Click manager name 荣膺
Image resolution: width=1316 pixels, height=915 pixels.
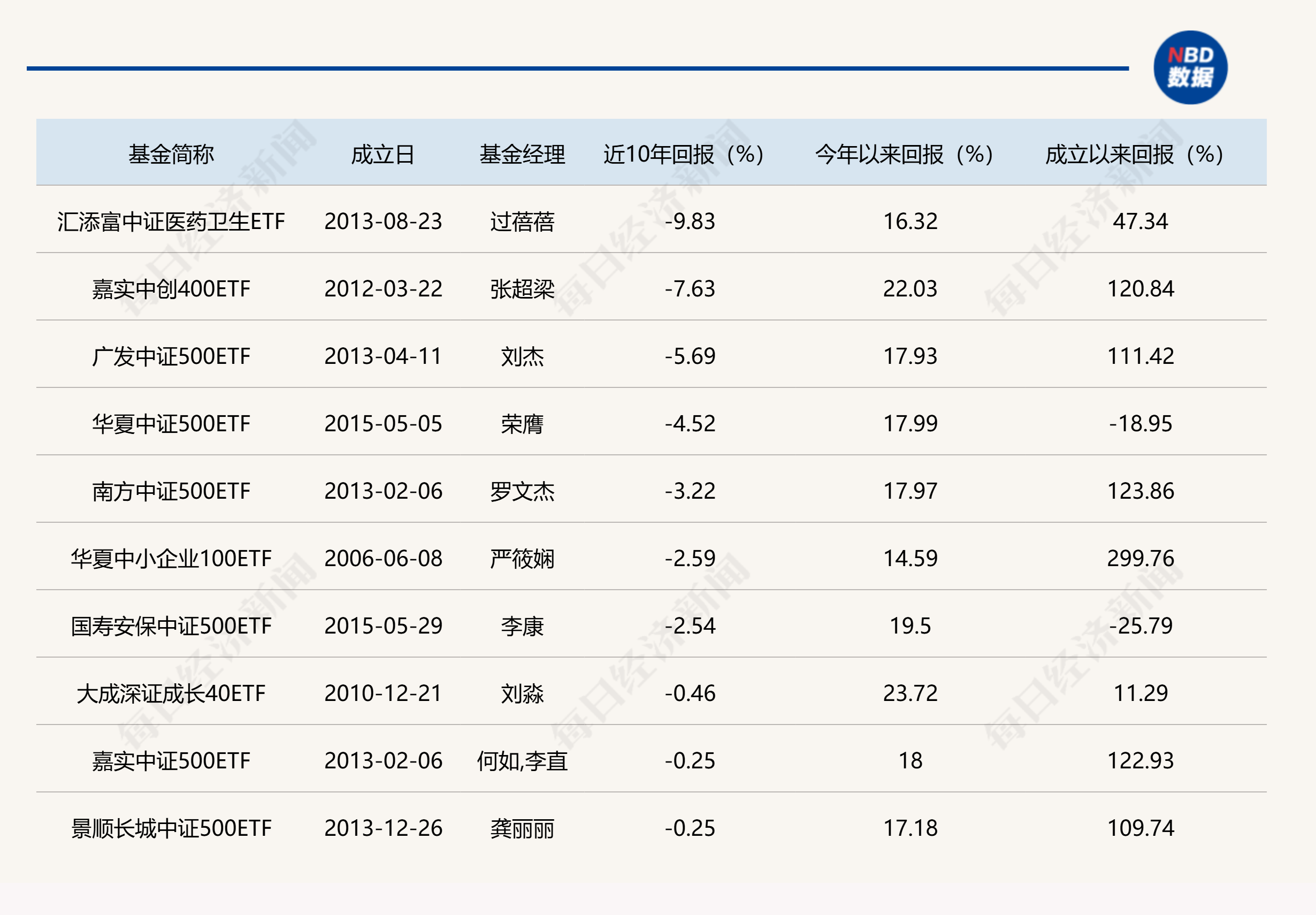tap(522, 424)
